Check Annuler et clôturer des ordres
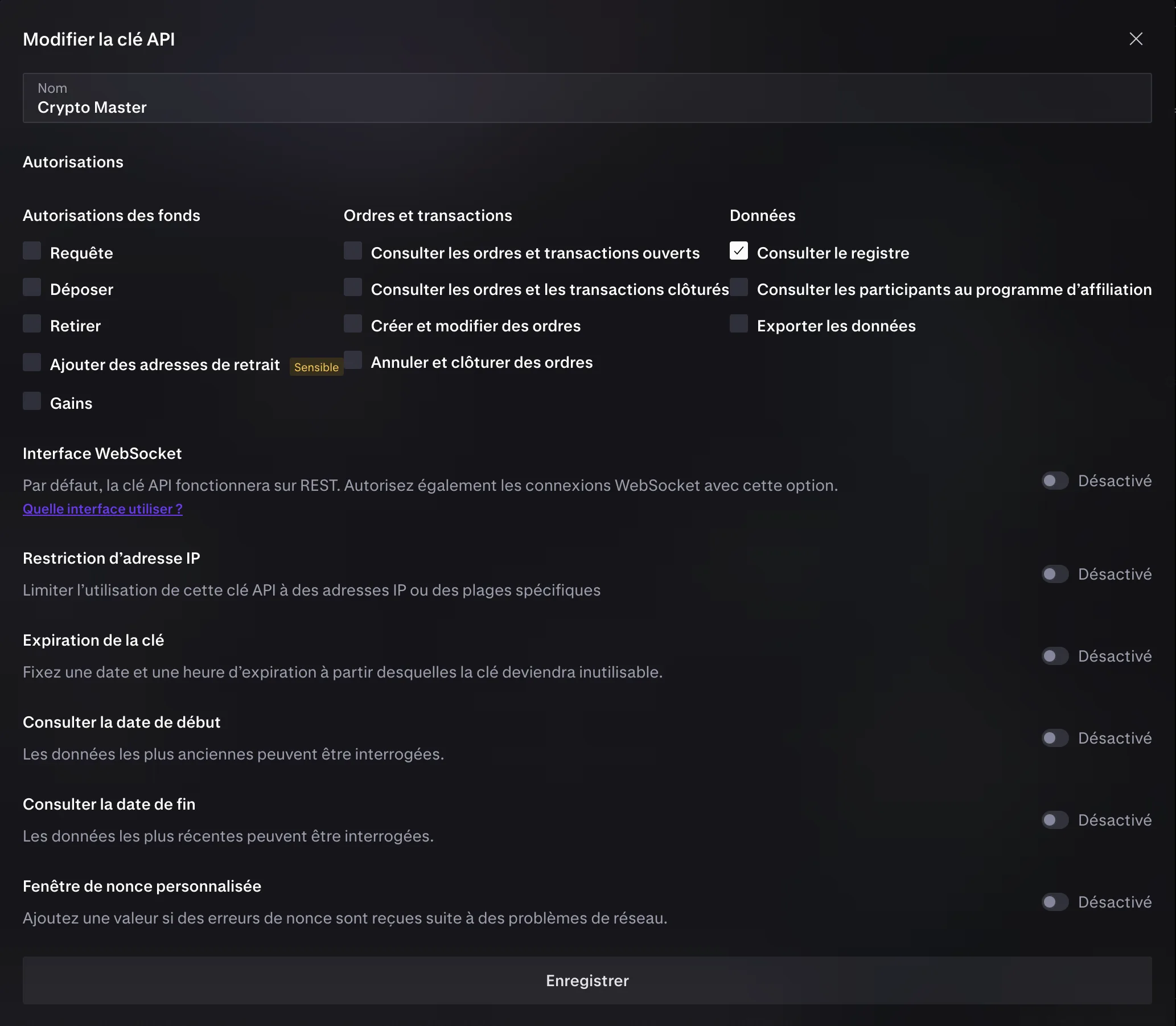 pos(353,360)
